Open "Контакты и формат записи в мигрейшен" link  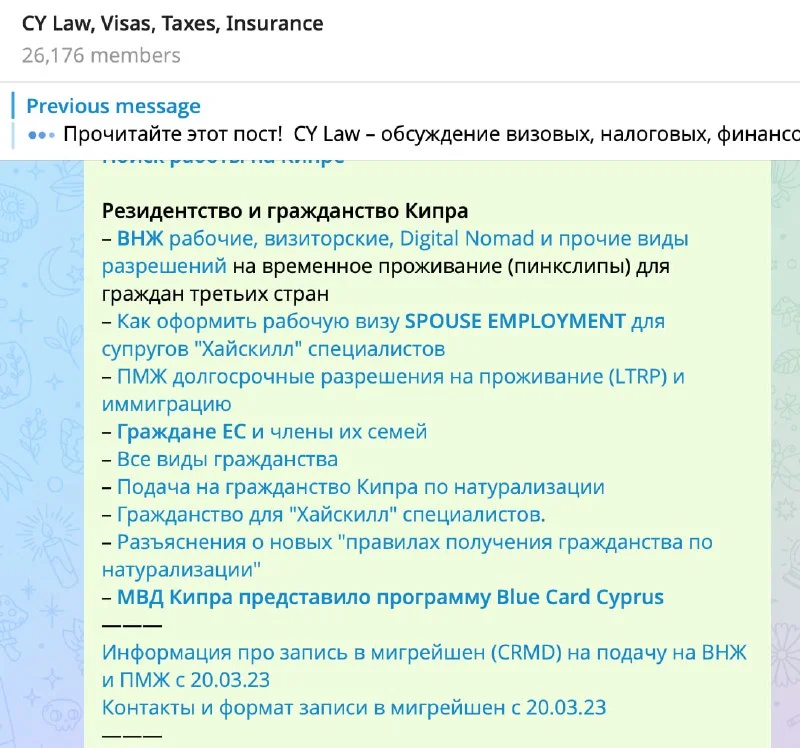click(x=353, y=707)
